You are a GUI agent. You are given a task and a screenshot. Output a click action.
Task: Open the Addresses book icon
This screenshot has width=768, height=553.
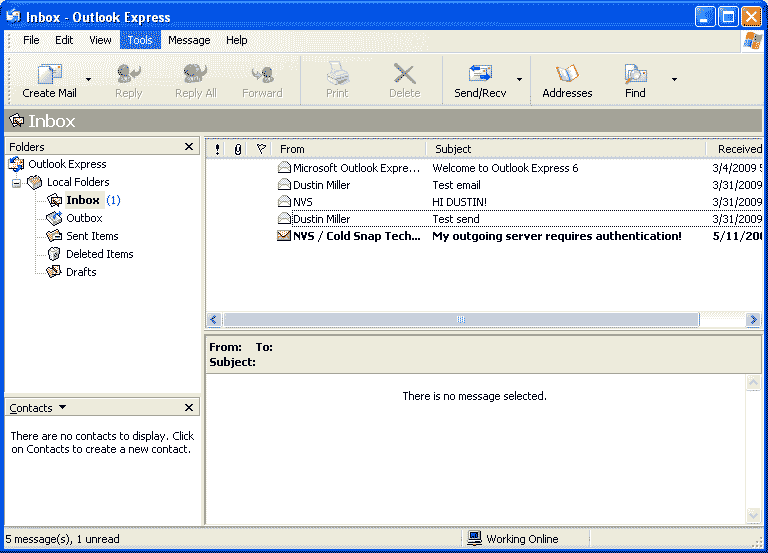pyautogui.click(x=567, y=74)
